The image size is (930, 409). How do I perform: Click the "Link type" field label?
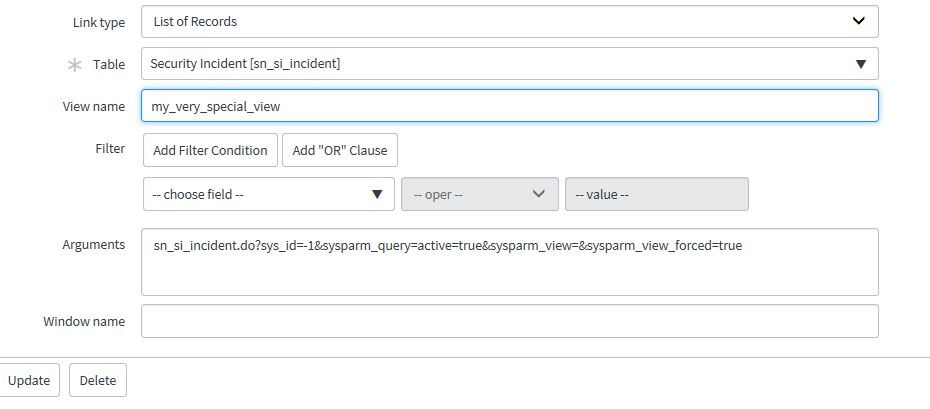pyautogui.click(x=99, y=22)
